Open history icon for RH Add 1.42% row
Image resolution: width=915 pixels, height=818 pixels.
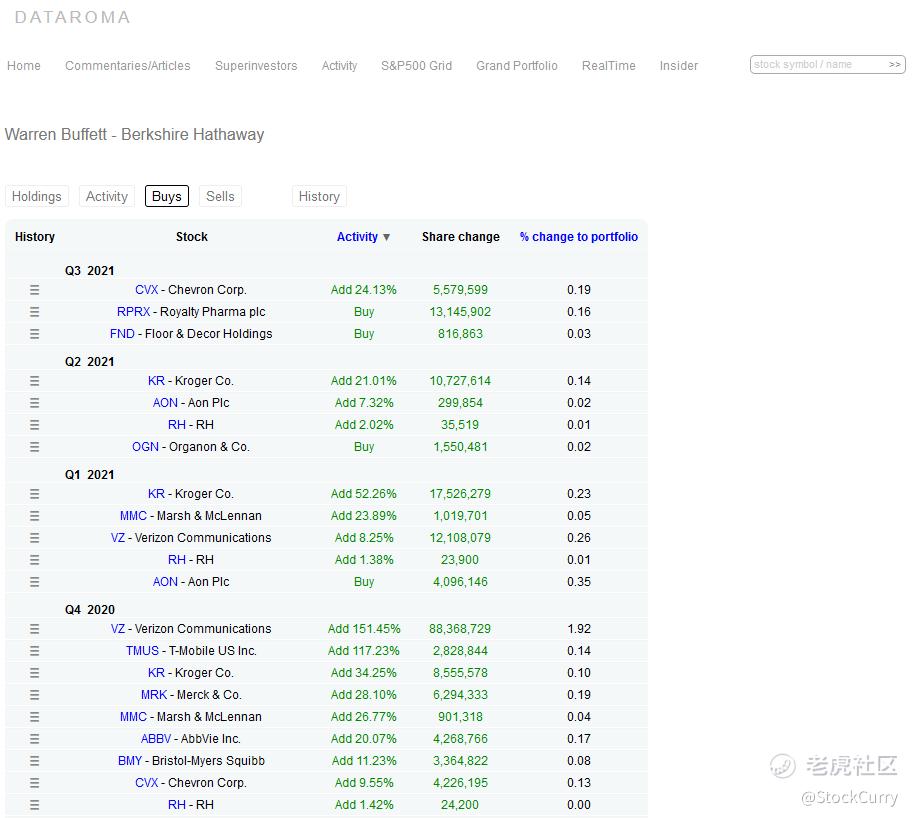tap(34, 805)
